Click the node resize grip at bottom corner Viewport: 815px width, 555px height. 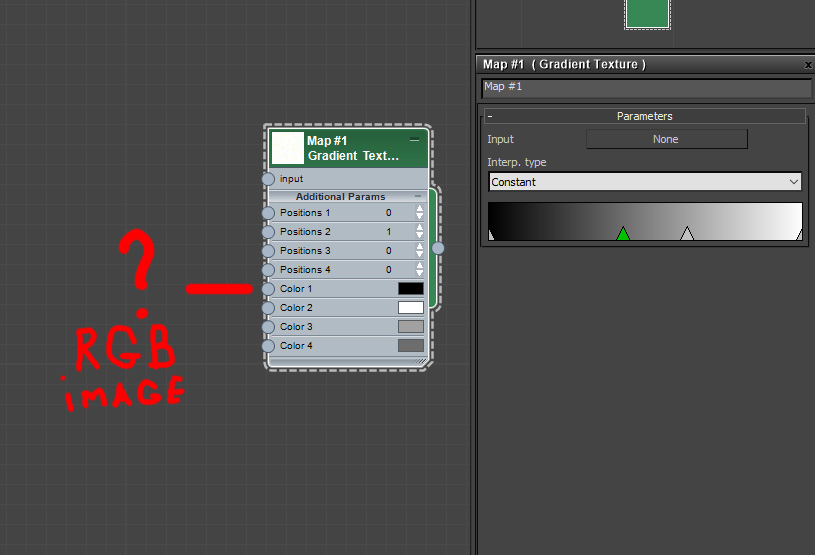(419, 361)
